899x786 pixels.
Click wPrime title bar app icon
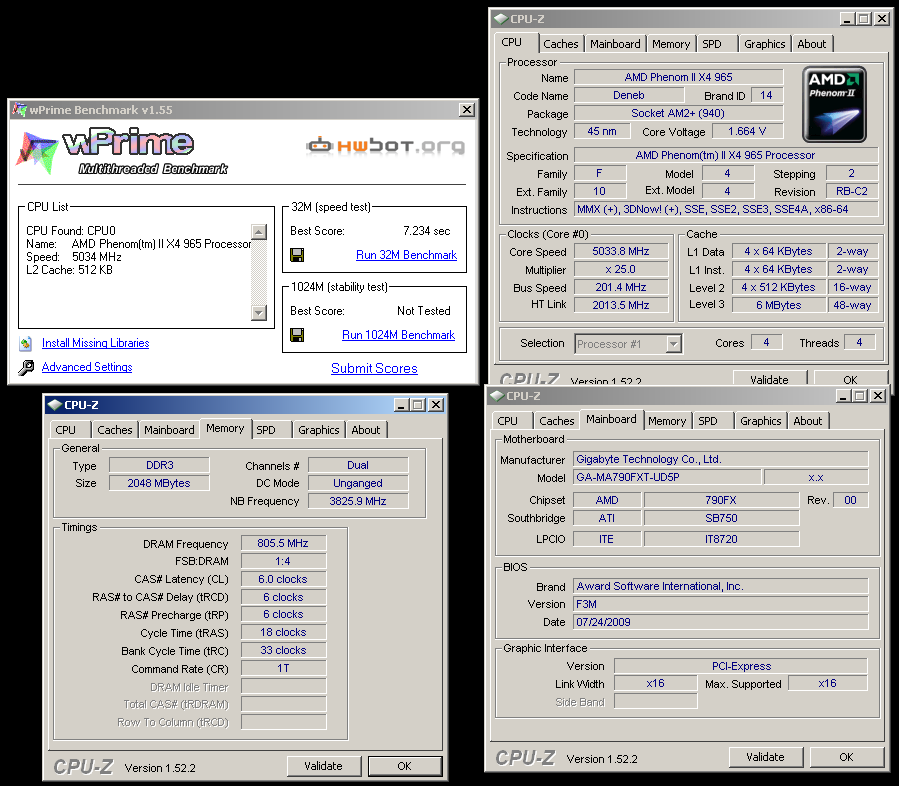[x=19, y=110]
